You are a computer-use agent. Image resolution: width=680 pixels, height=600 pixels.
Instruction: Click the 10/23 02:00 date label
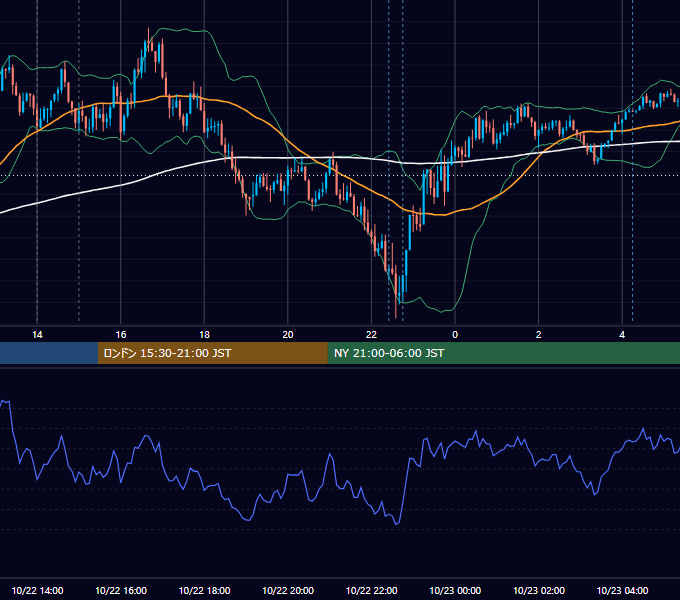pos(539,590)
